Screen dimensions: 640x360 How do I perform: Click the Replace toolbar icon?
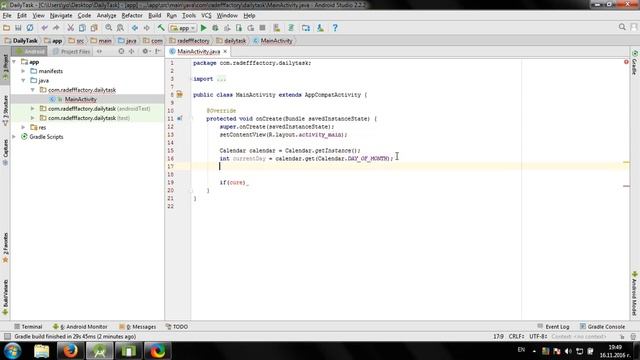[120, 28]
